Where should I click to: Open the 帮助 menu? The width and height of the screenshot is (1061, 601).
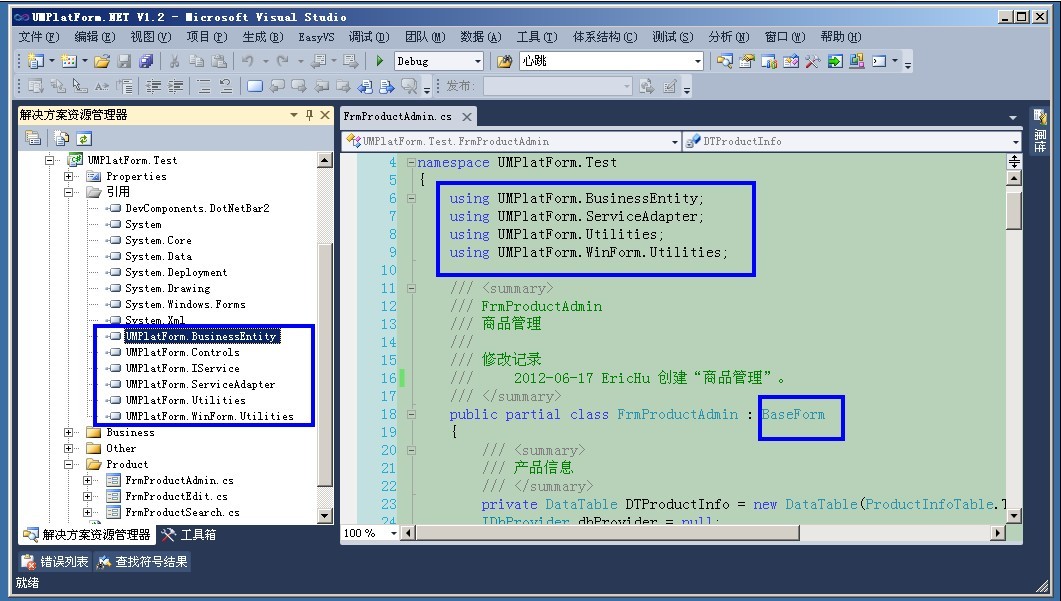coord(840,37)
